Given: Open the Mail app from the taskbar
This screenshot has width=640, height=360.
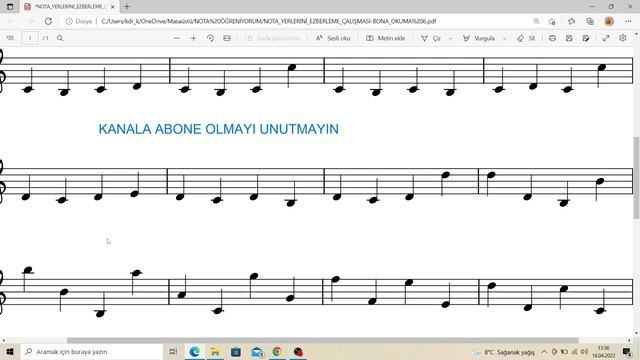Looking at the screenshot, I should (257, 351).
